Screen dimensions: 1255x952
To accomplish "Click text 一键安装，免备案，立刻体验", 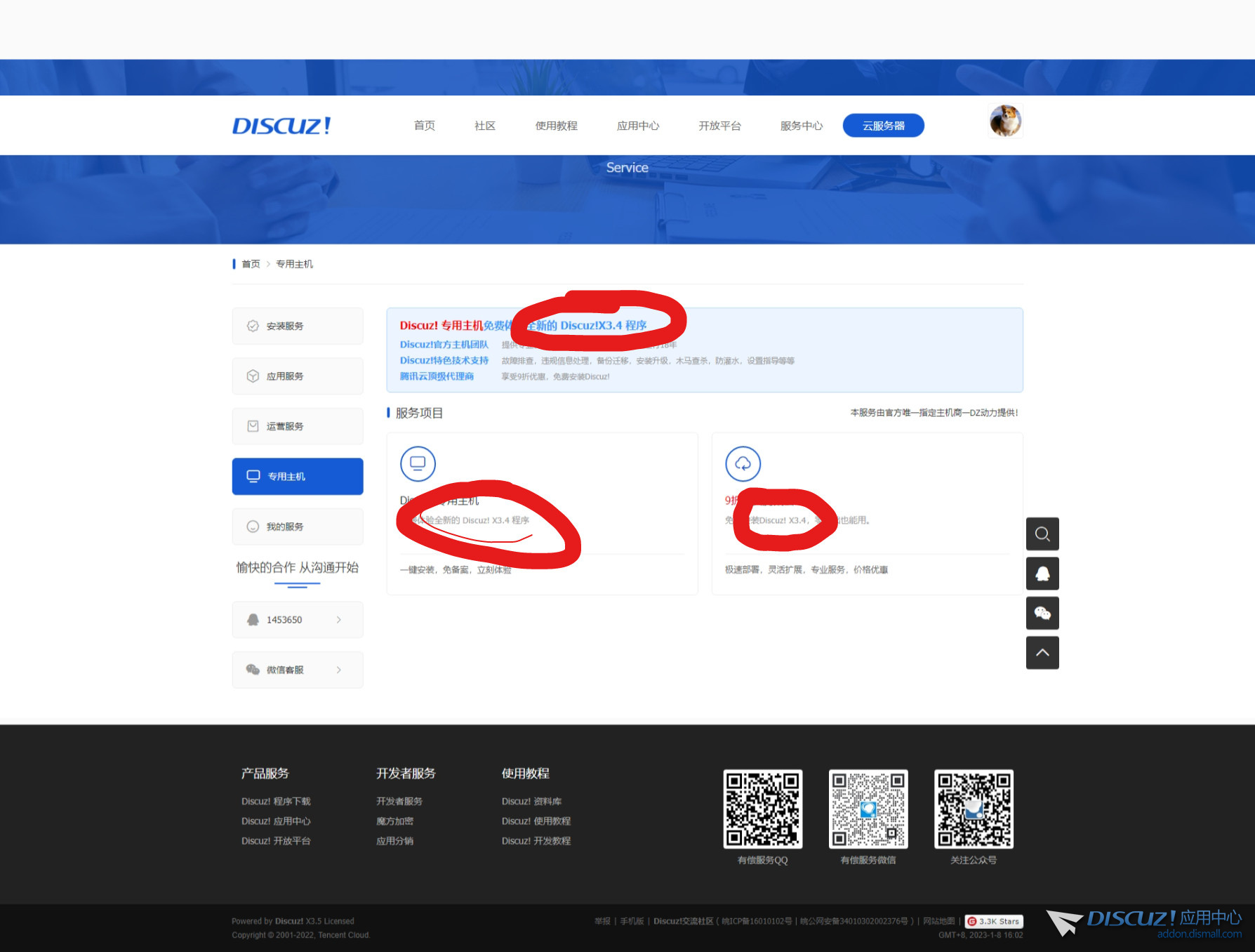I will pyautogui.click(x=456, y=570).
